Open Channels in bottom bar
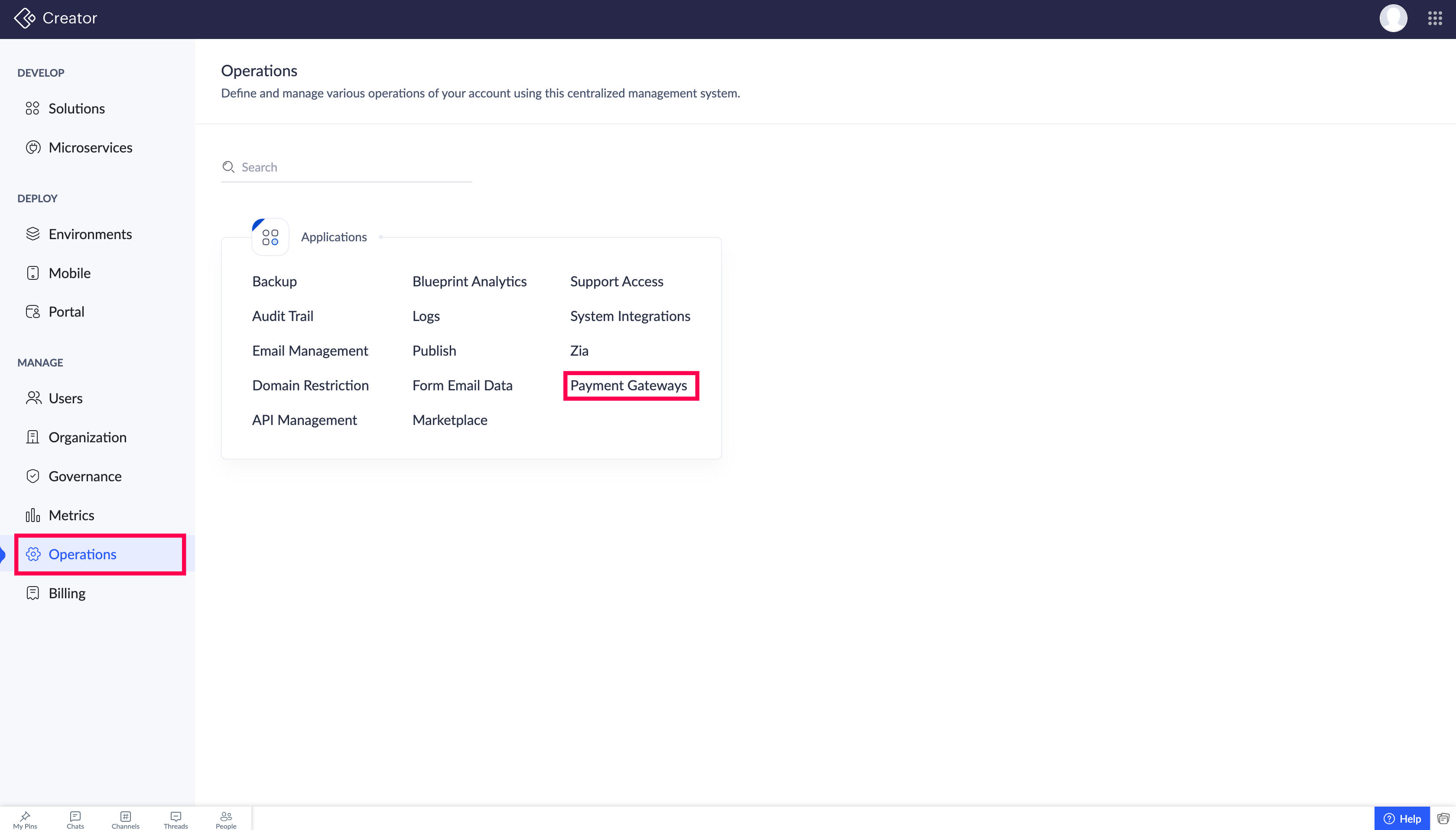The image size is (1456, 830). click(125, 820)
